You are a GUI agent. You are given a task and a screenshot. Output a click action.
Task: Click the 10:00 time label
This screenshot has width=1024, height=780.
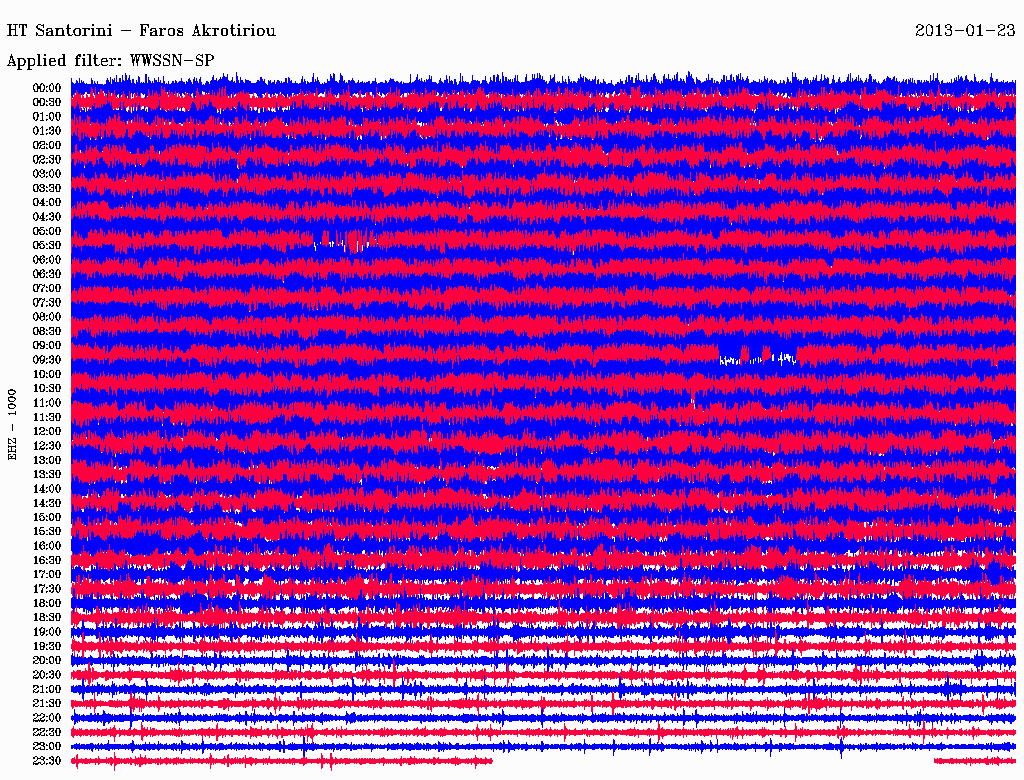(x=47, y=374)
